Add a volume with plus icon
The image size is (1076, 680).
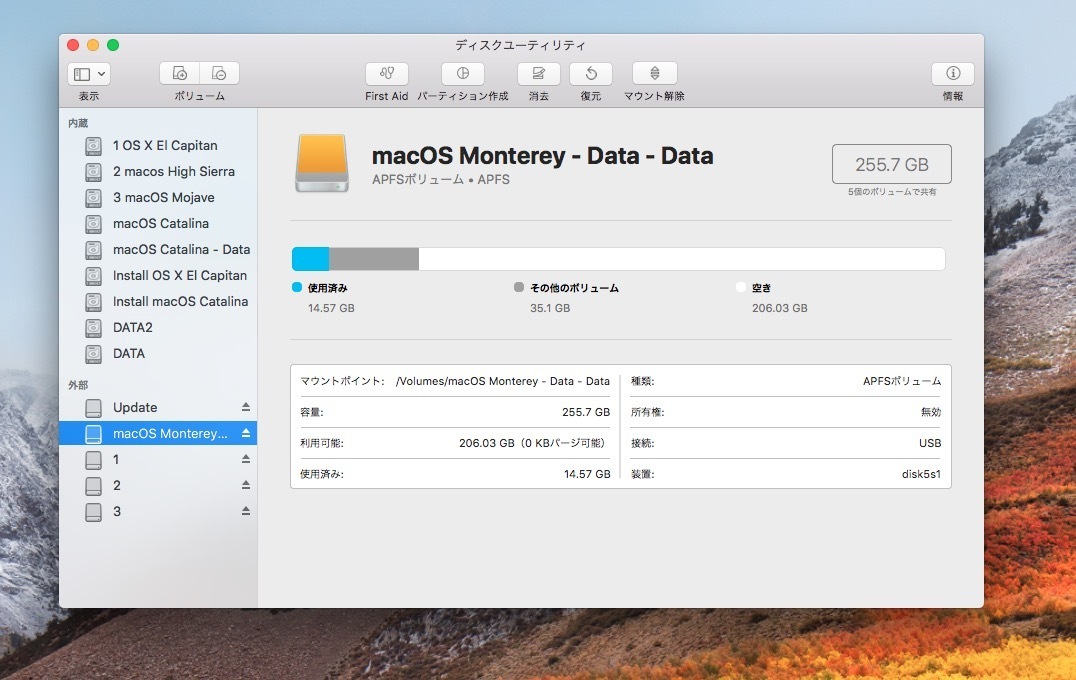(x=180, y=74)
